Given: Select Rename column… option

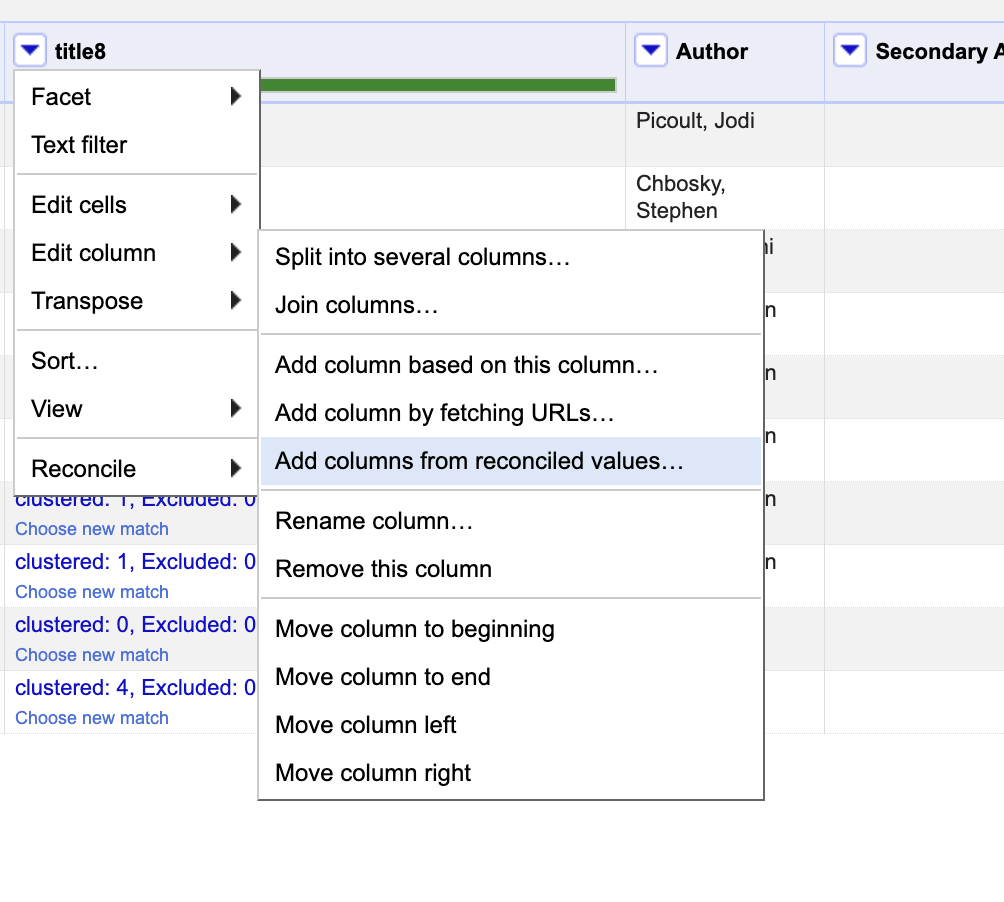Looking at the screenshot, I should point(374,521).
